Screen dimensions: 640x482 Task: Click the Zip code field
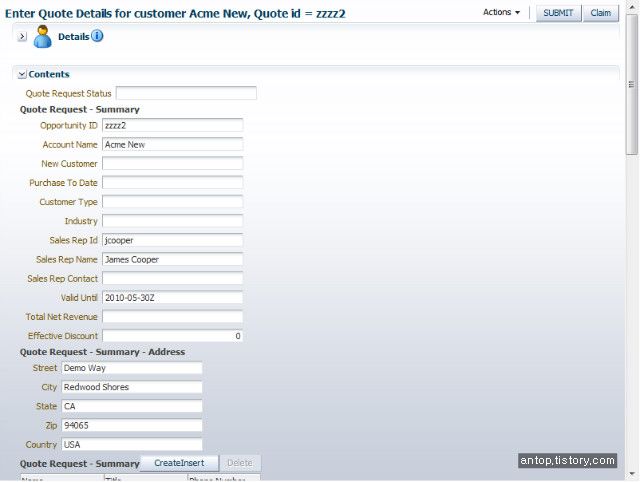pos(132,426)
